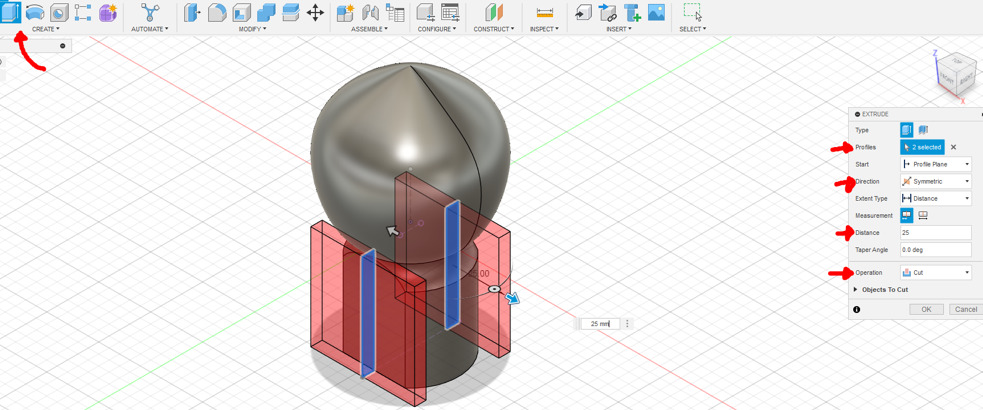The height and width of the screenshot is (410, 983).
Task: Click the Configure table icon
Action: click(450, 12)
